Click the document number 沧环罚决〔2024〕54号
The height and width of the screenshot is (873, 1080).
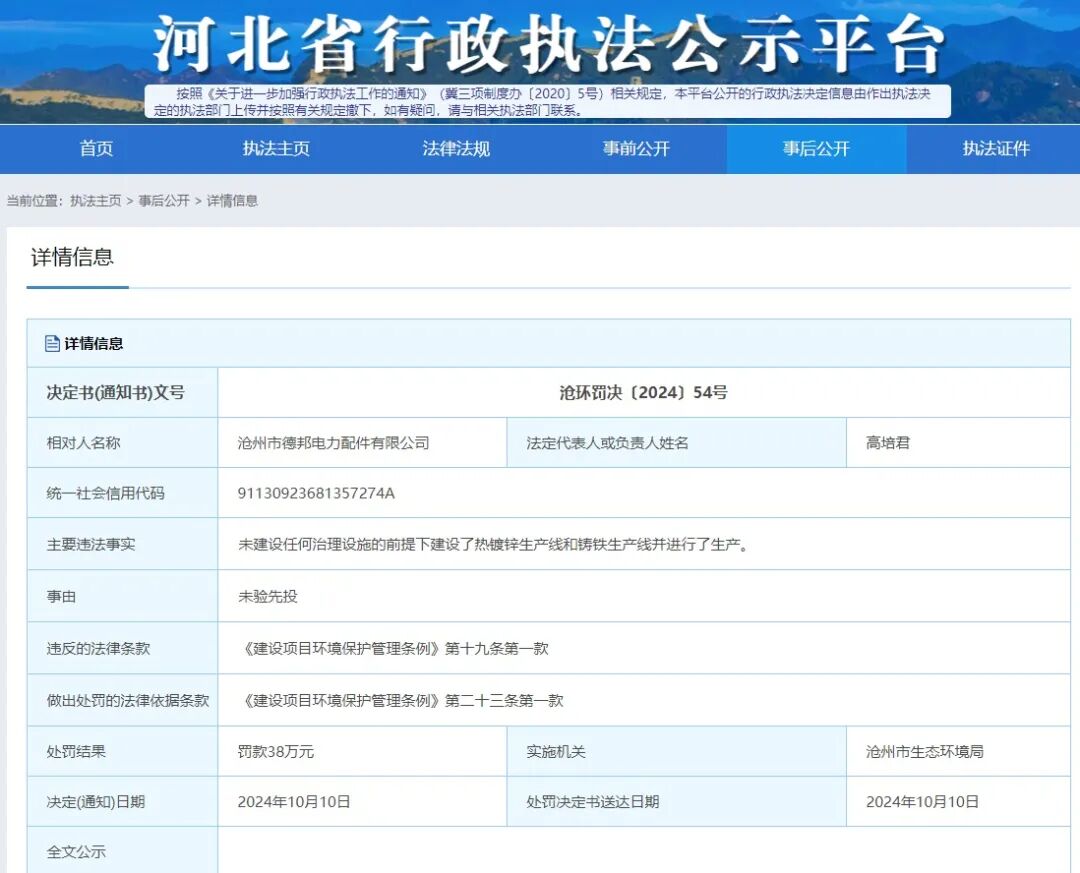click(643, 393)
